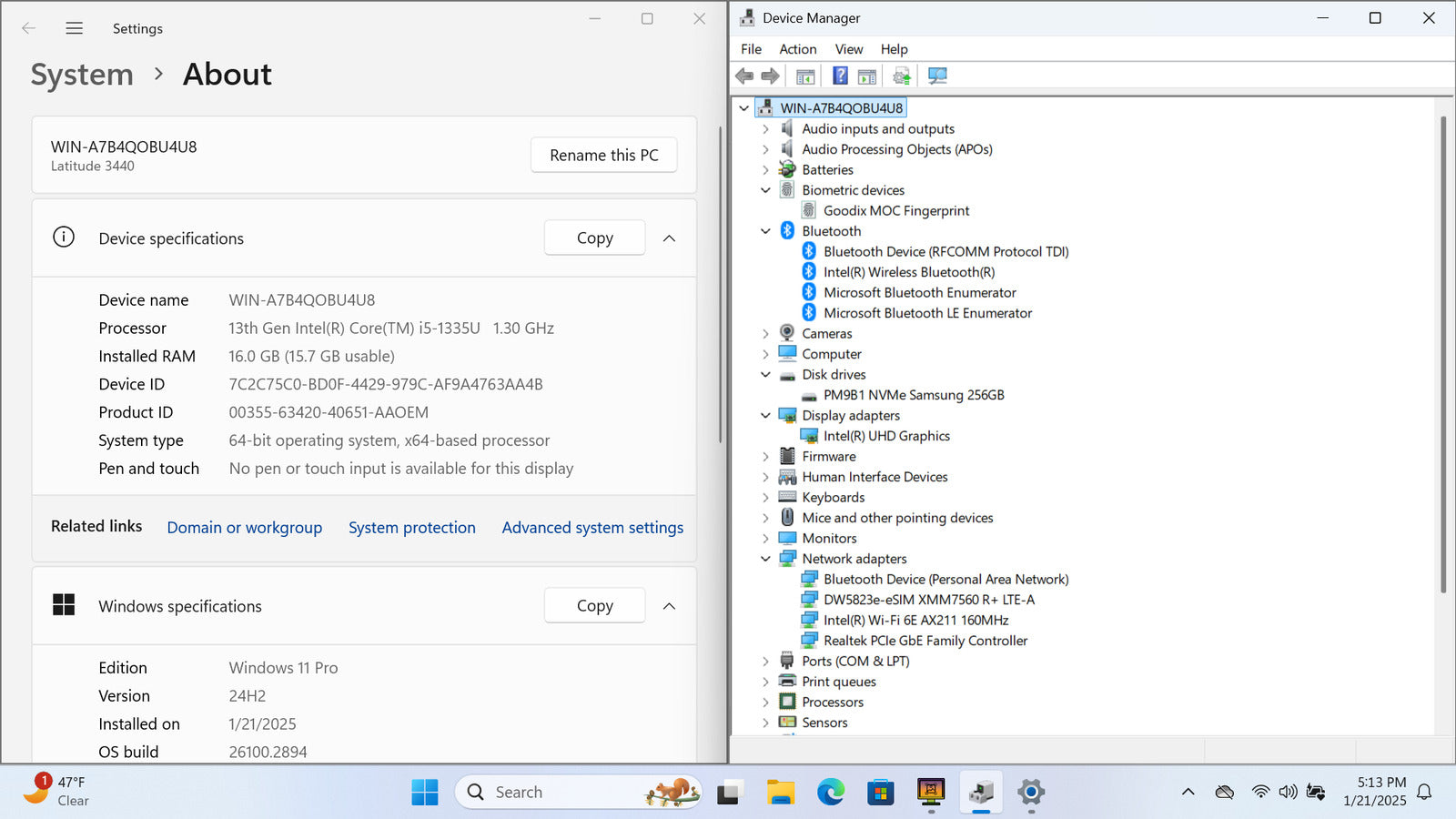Expand the Processors node
The image size is (1456, 819).
765,703
